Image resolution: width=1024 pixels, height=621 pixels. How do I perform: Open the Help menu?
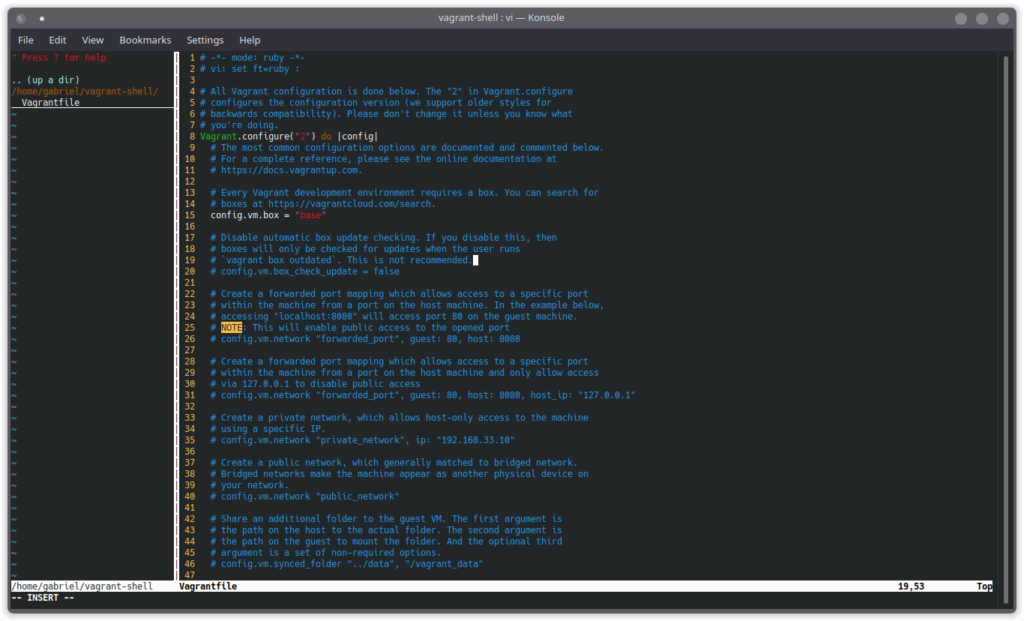click(249, 40)
